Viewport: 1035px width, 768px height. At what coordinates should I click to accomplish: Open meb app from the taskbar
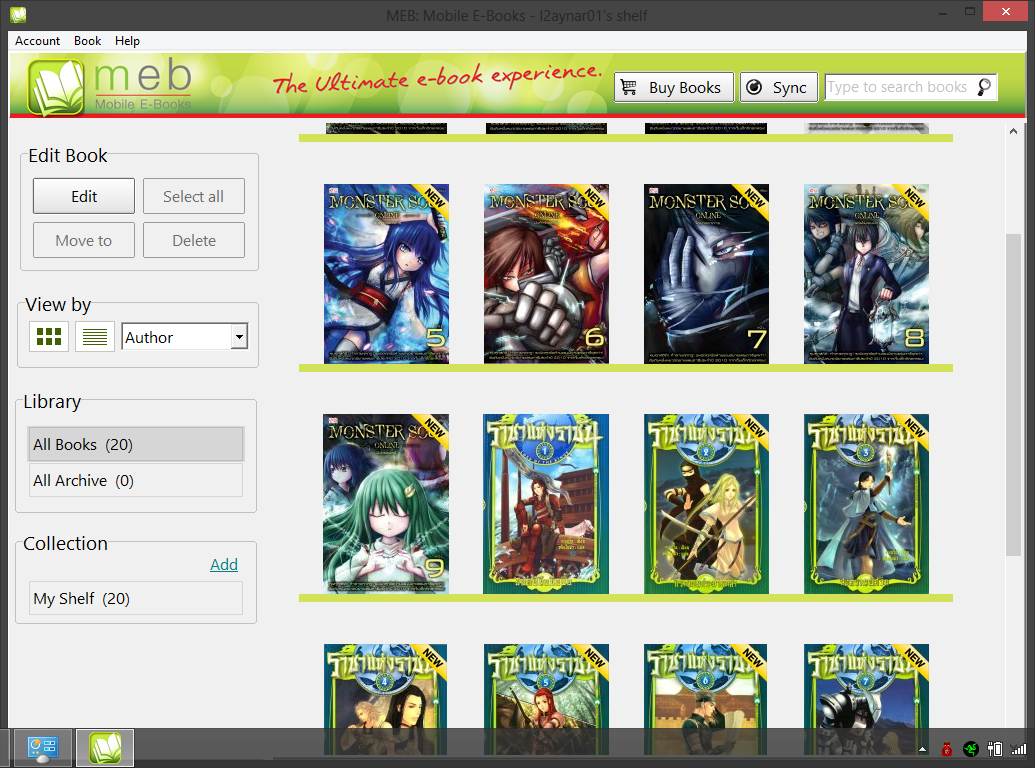tap(105, 748)
